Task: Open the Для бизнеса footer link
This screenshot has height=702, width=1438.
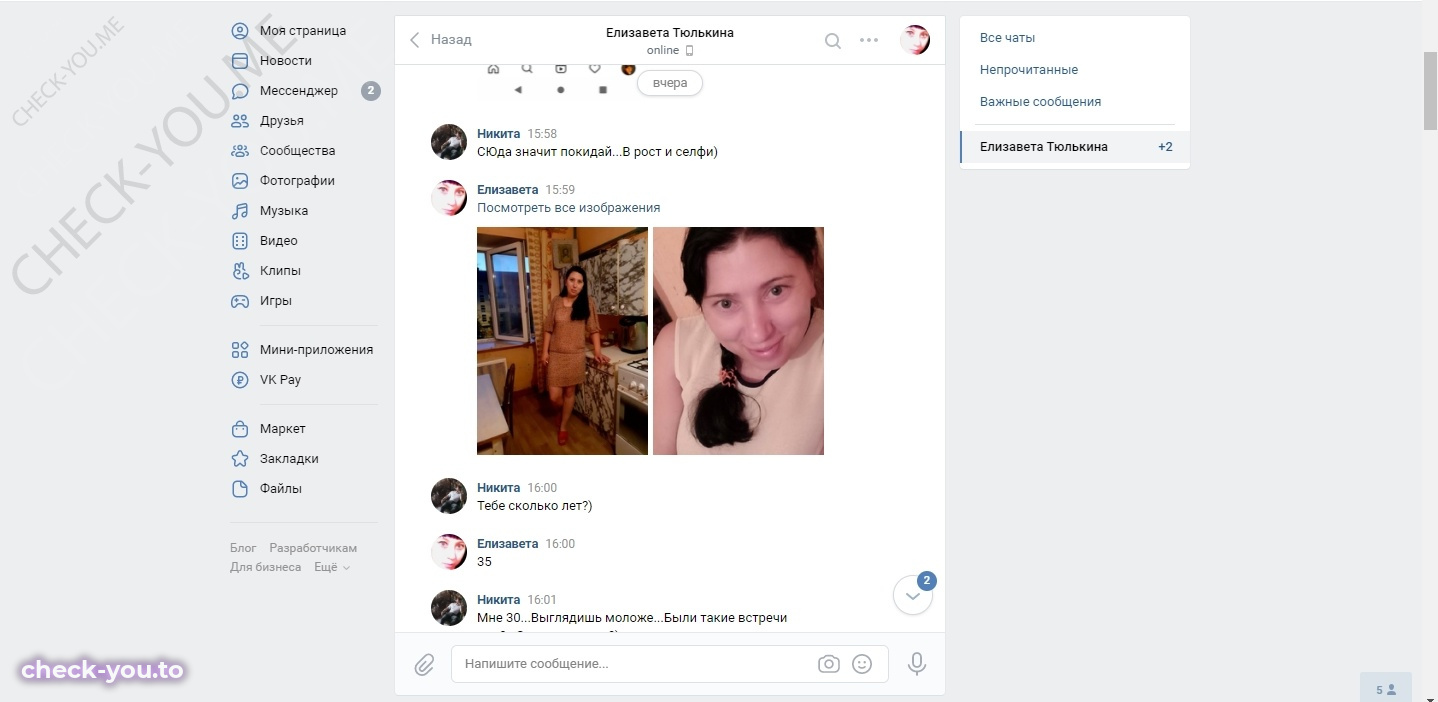Action: click(x=265, y=567)
